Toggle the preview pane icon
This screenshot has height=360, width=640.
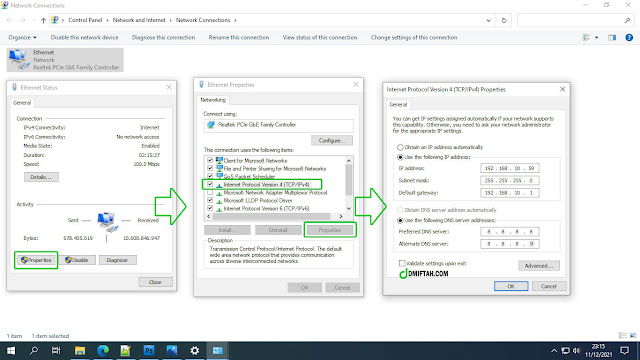pyautogui.click(x=612, y=38)
